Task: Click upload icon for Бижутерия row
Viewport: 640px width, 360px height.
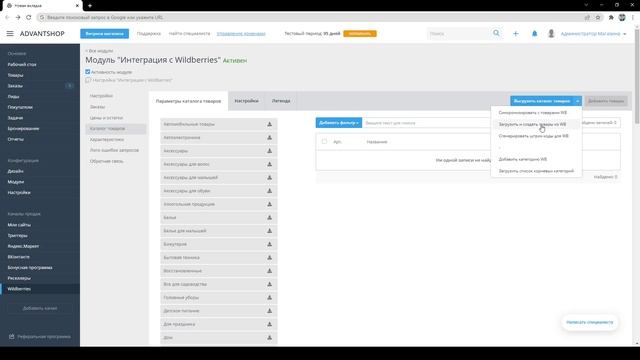Action: tap(269, 244)
